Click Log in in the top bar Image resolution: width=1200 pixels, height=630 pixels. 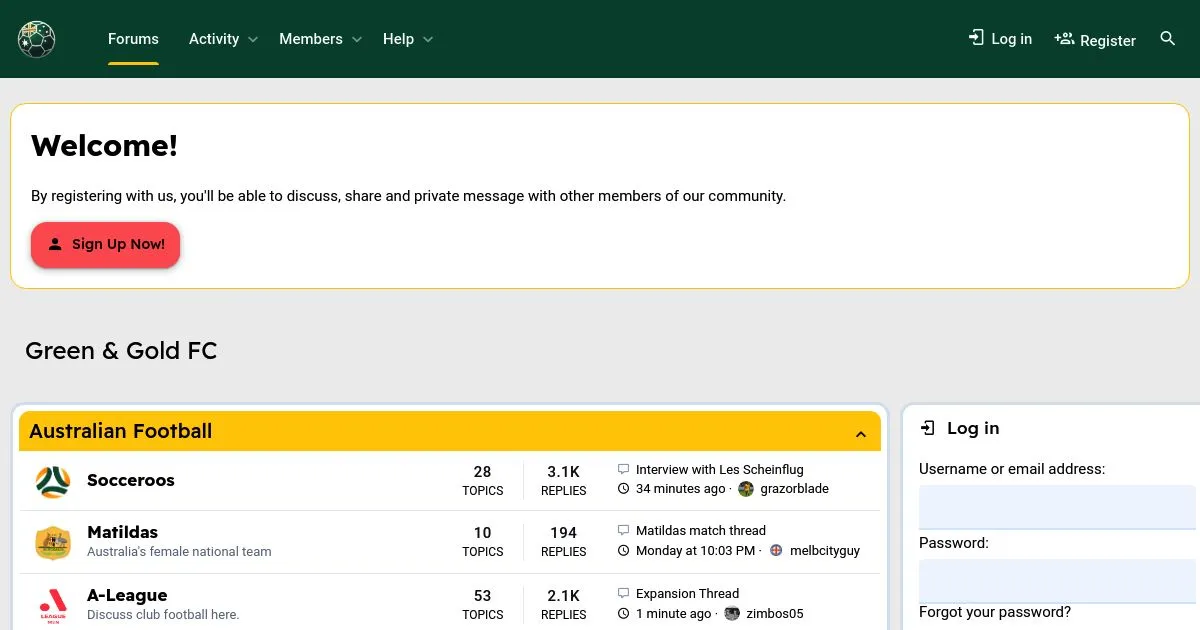click(x=1000, y=39)
